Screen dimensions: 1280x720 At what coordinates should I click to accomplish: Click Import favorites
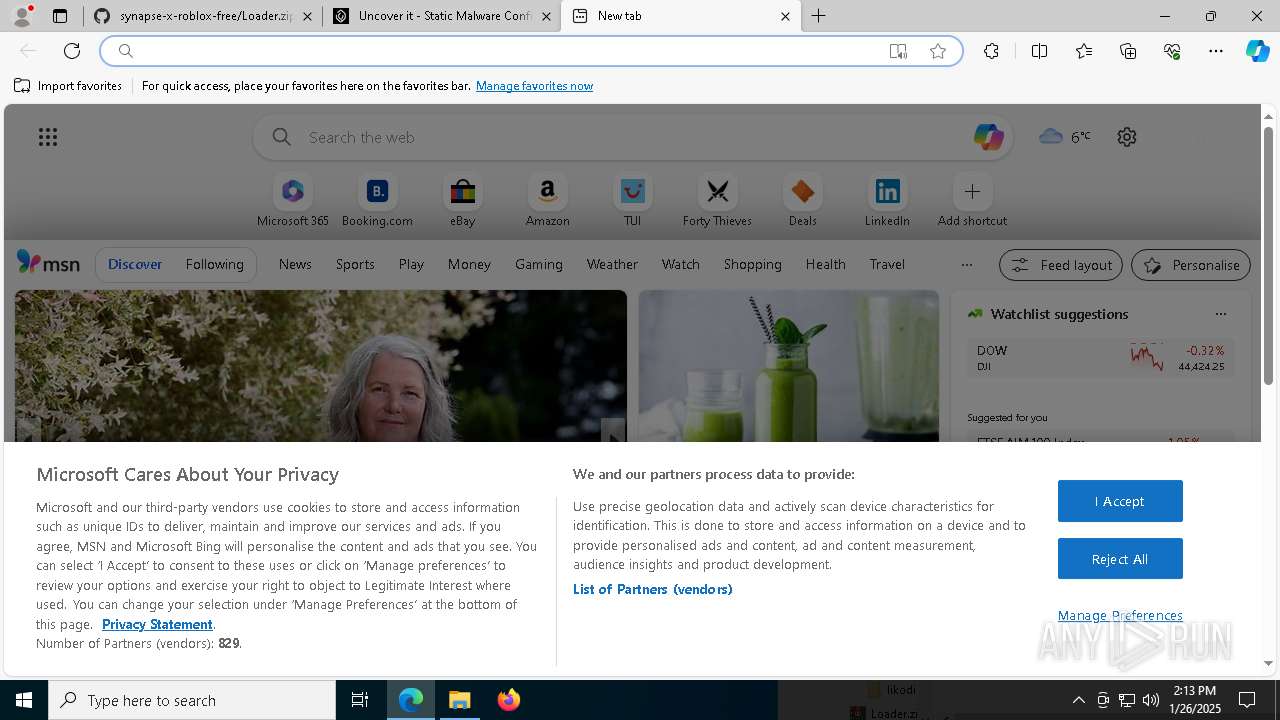tap(68, 86)
